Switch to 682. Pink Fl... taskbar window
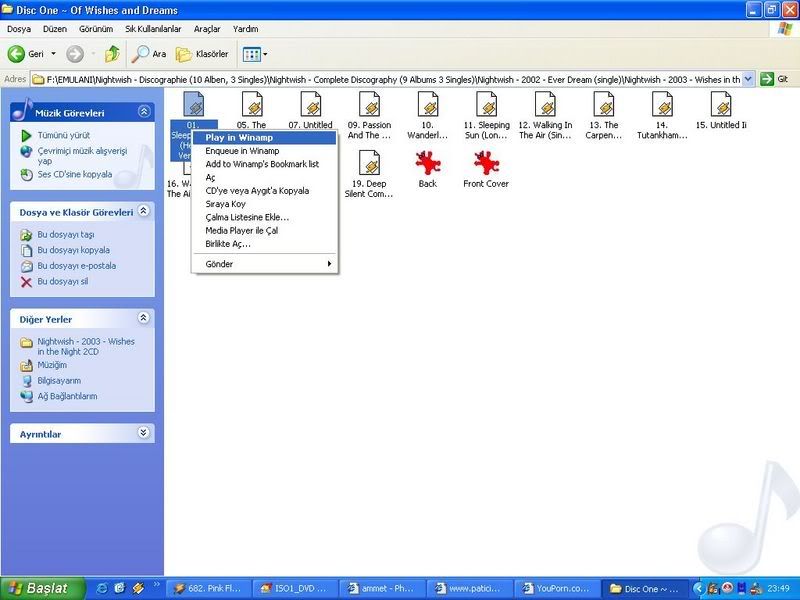Viewport: 800px width, 600px height. click(x=208, y=589)
